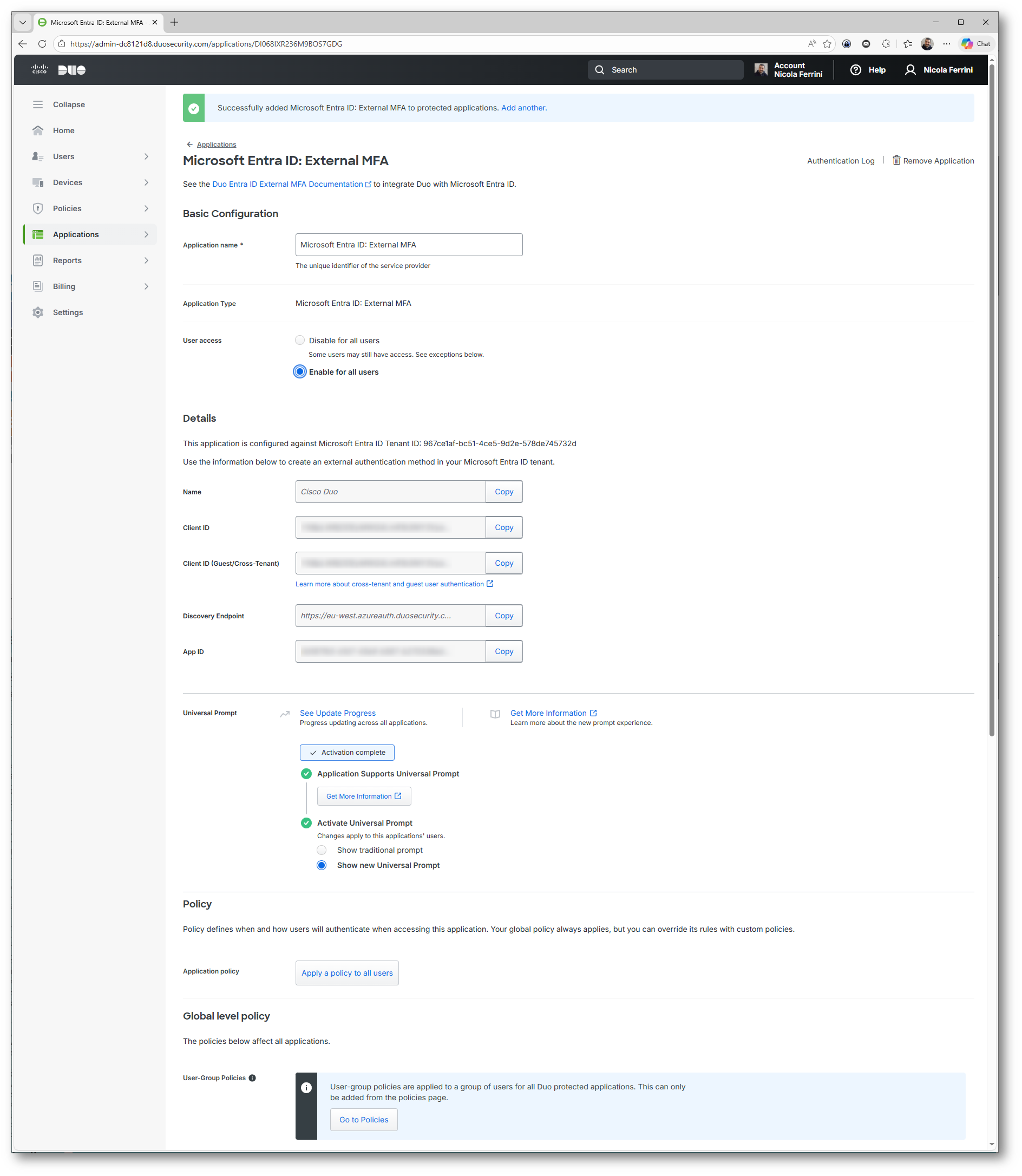
Task: Open the browser tab list chevron
Action: click(23, 22)
